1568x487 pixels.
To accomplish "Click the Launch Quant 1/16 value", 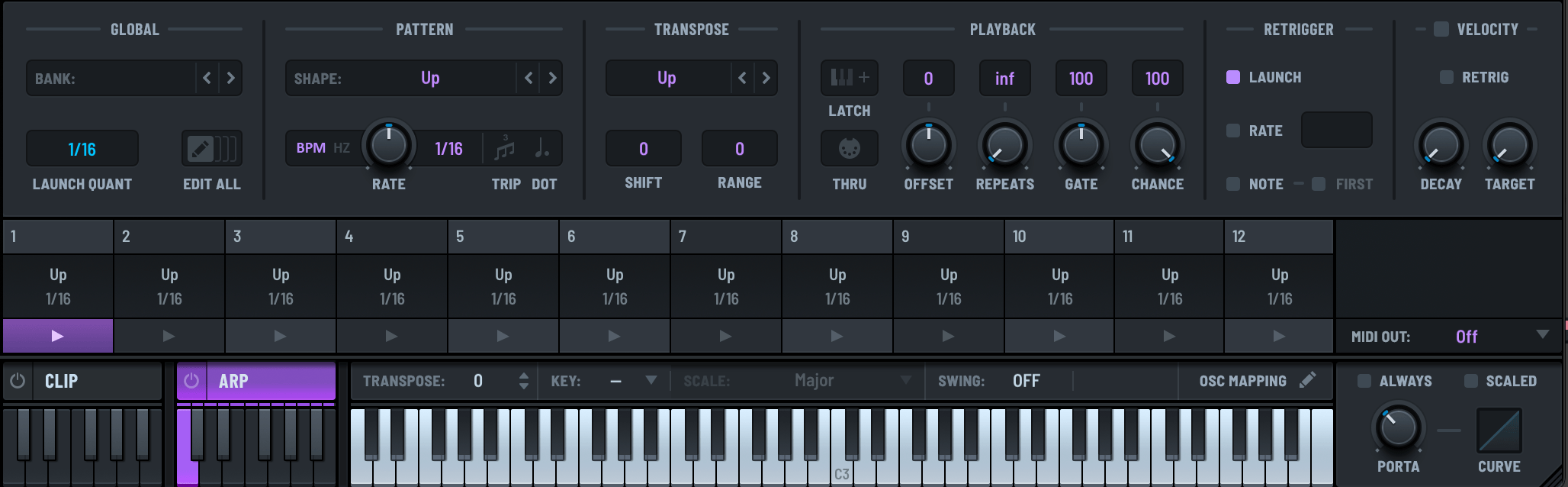I will coord(82,149).
